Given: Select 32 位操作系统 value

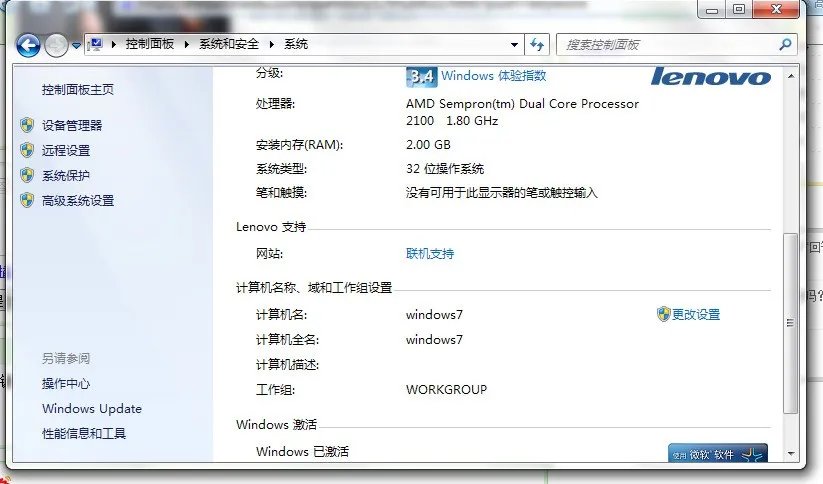Looking at the screenshot, I should 445,169.
